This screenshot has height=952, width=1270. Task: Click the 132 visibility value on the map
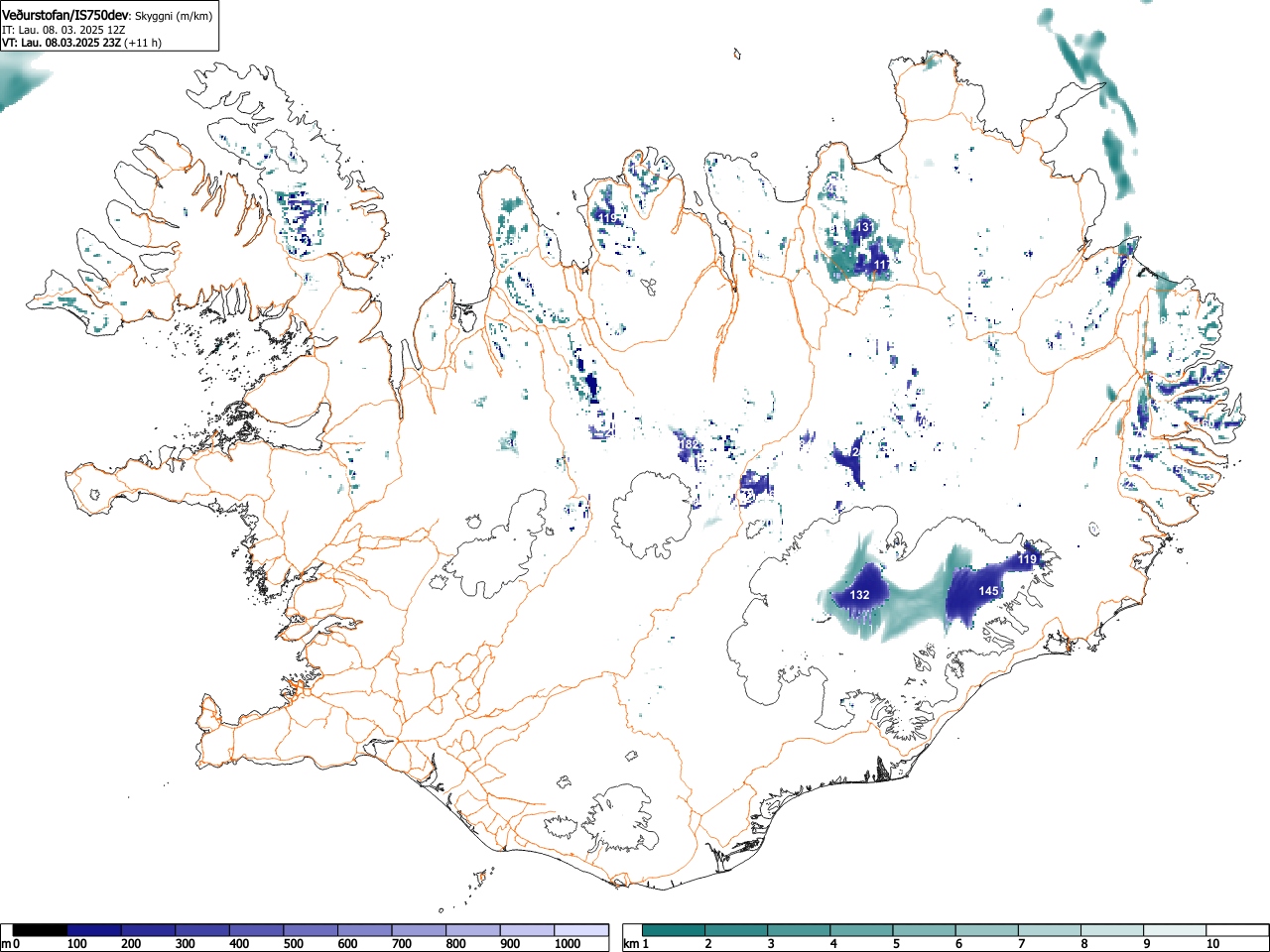(x=860, y=595)
